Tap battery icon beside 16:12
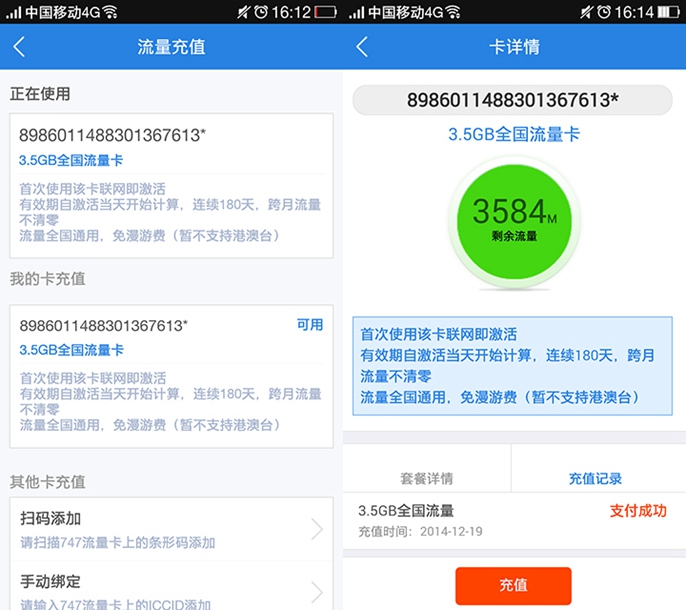The width and height of the screenshot is (686, 610). click(325, 12)
